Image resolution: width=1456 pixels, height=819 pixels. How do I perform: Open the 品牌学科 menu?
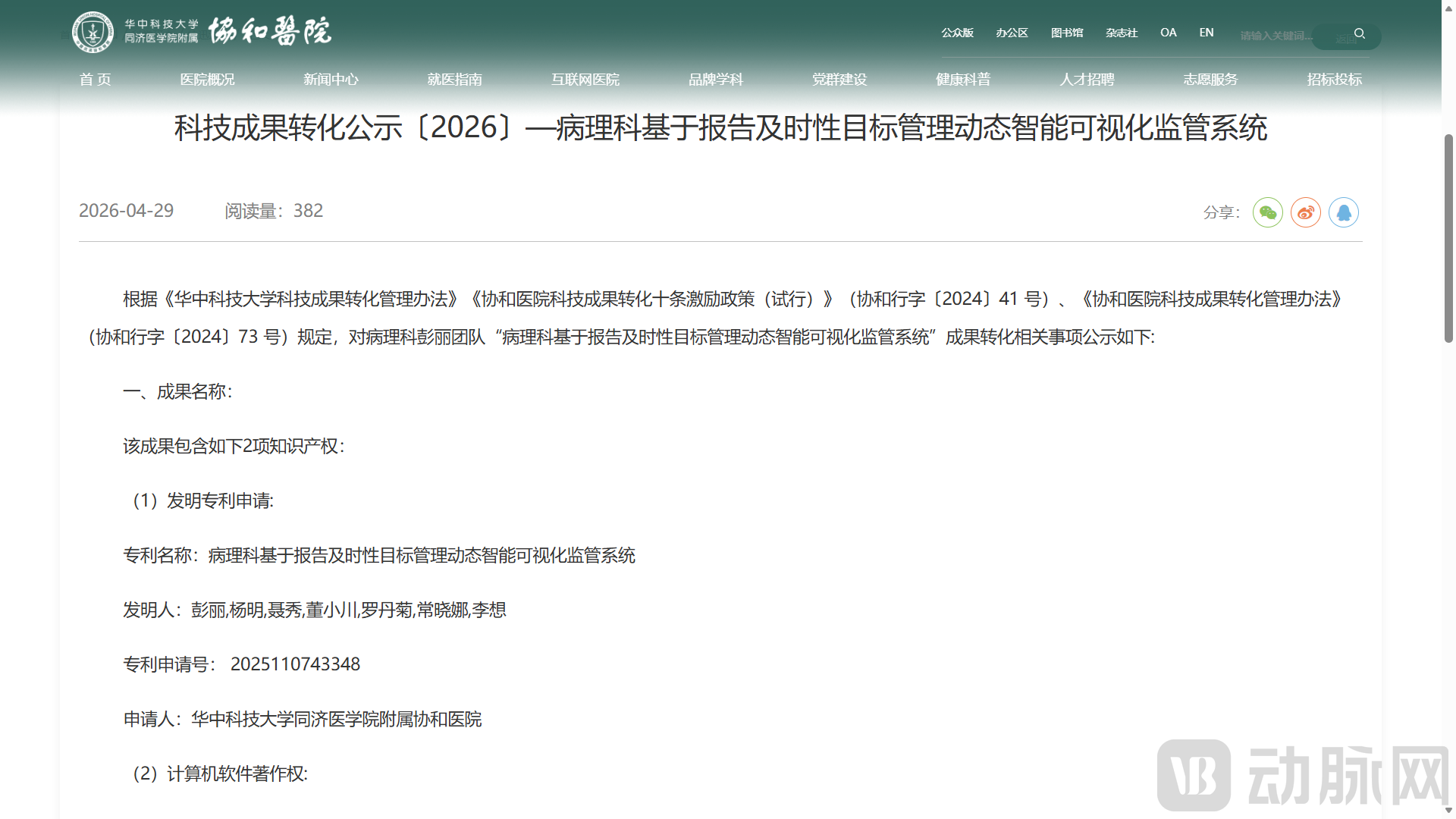click(x=716, y=80)
